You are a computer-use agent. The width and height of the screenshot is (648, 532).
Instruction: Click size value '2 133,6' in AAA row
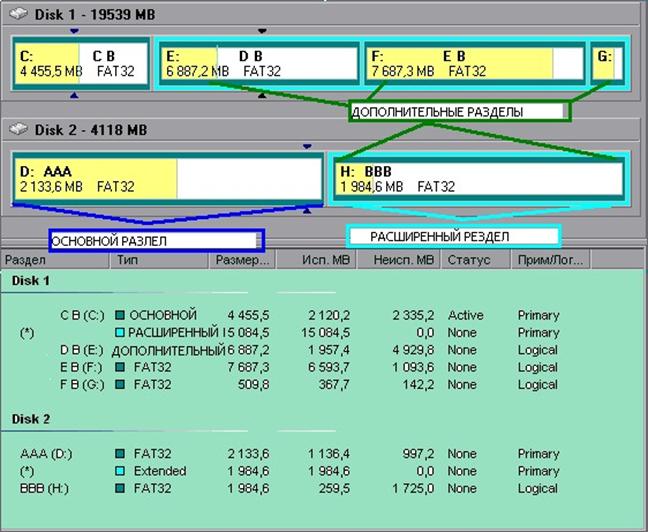(248, 453)
